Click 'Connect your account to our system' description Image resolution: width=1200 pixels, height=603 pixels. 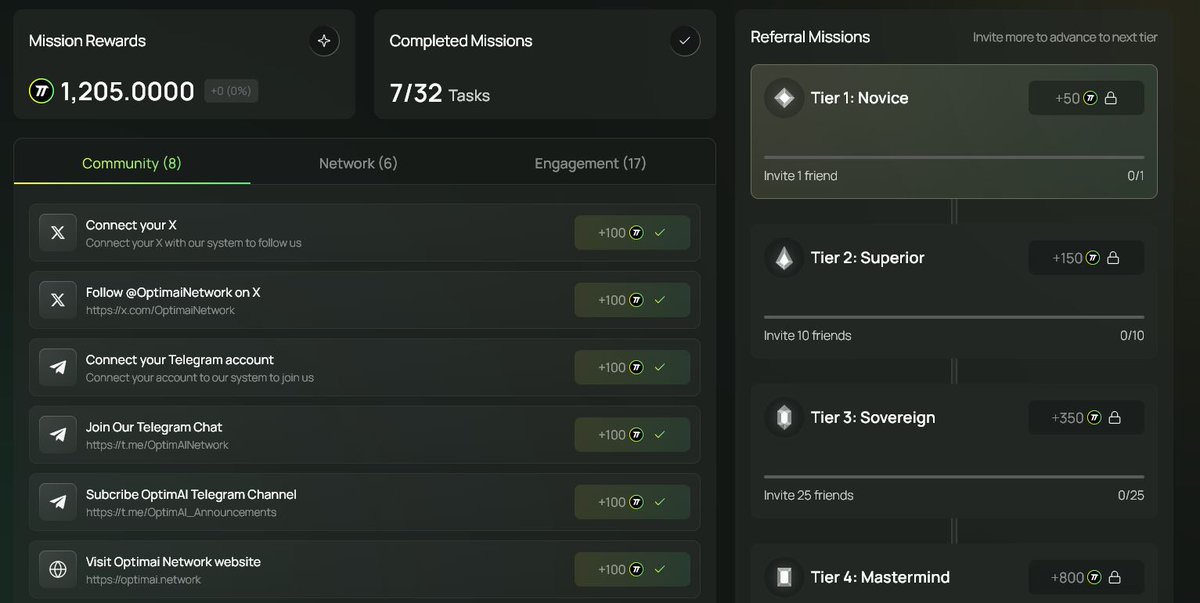click(200, 378)
